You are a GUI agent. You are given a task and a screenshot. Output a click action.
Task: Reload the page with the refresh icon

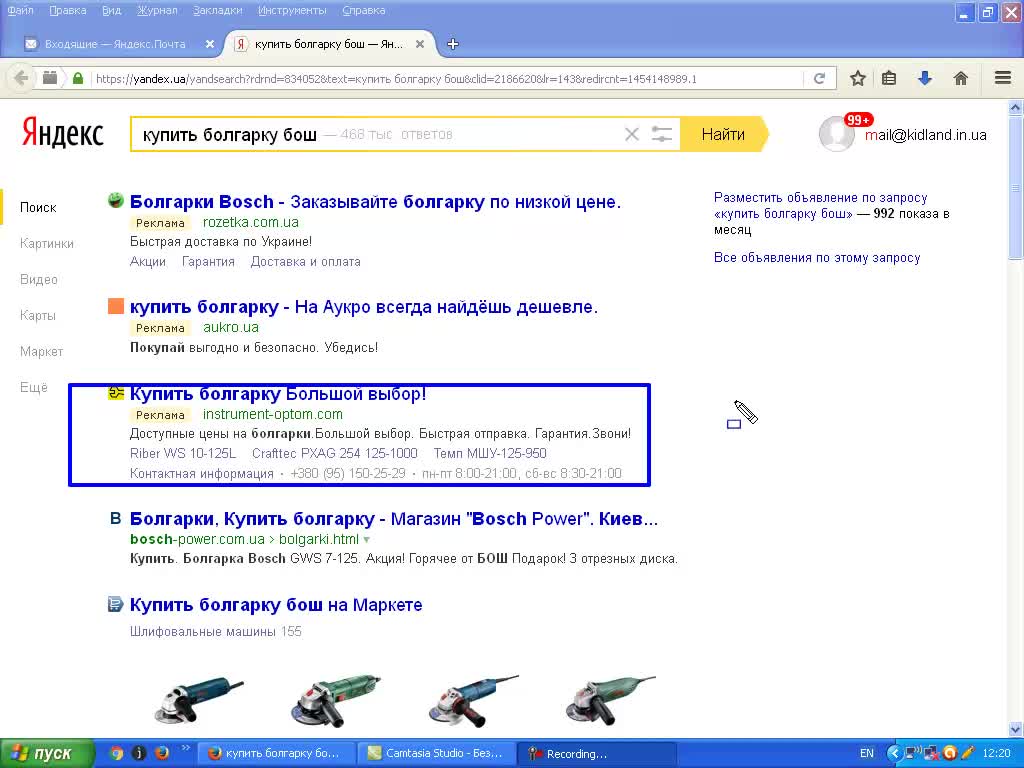coord(819,79)
